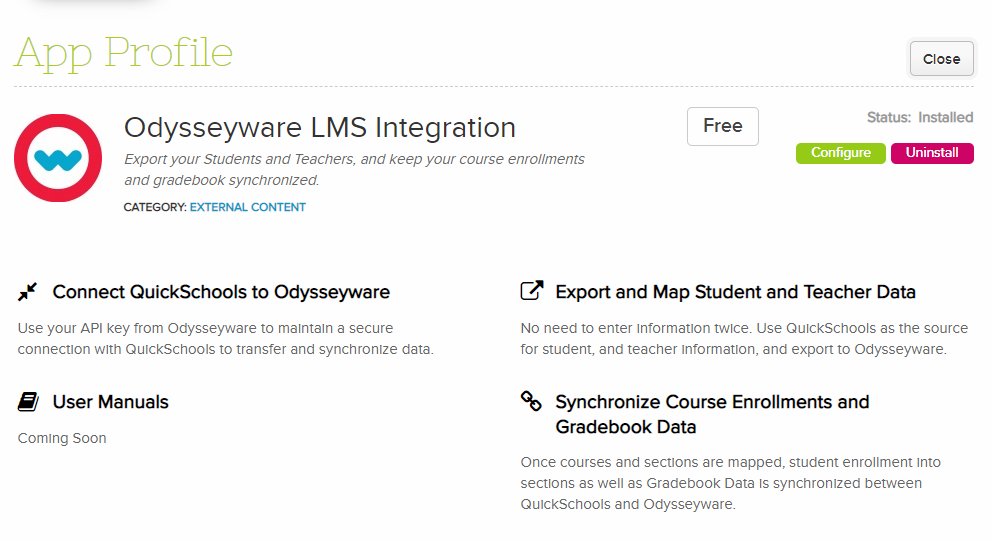Click the API key description paragraph
Image resolution: width=992 pixels, height=541 pixels.
point(226,339)
